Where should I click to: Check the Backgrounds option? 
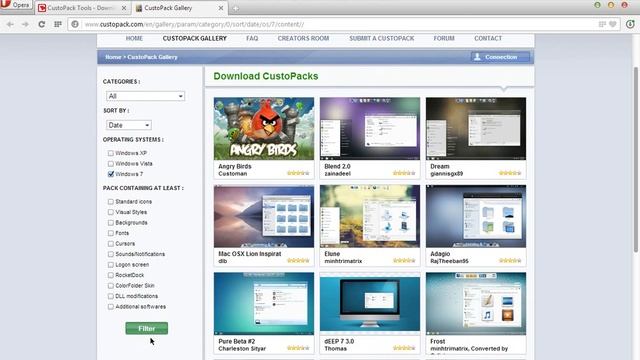pyautogui.click(x=111, y=223)
